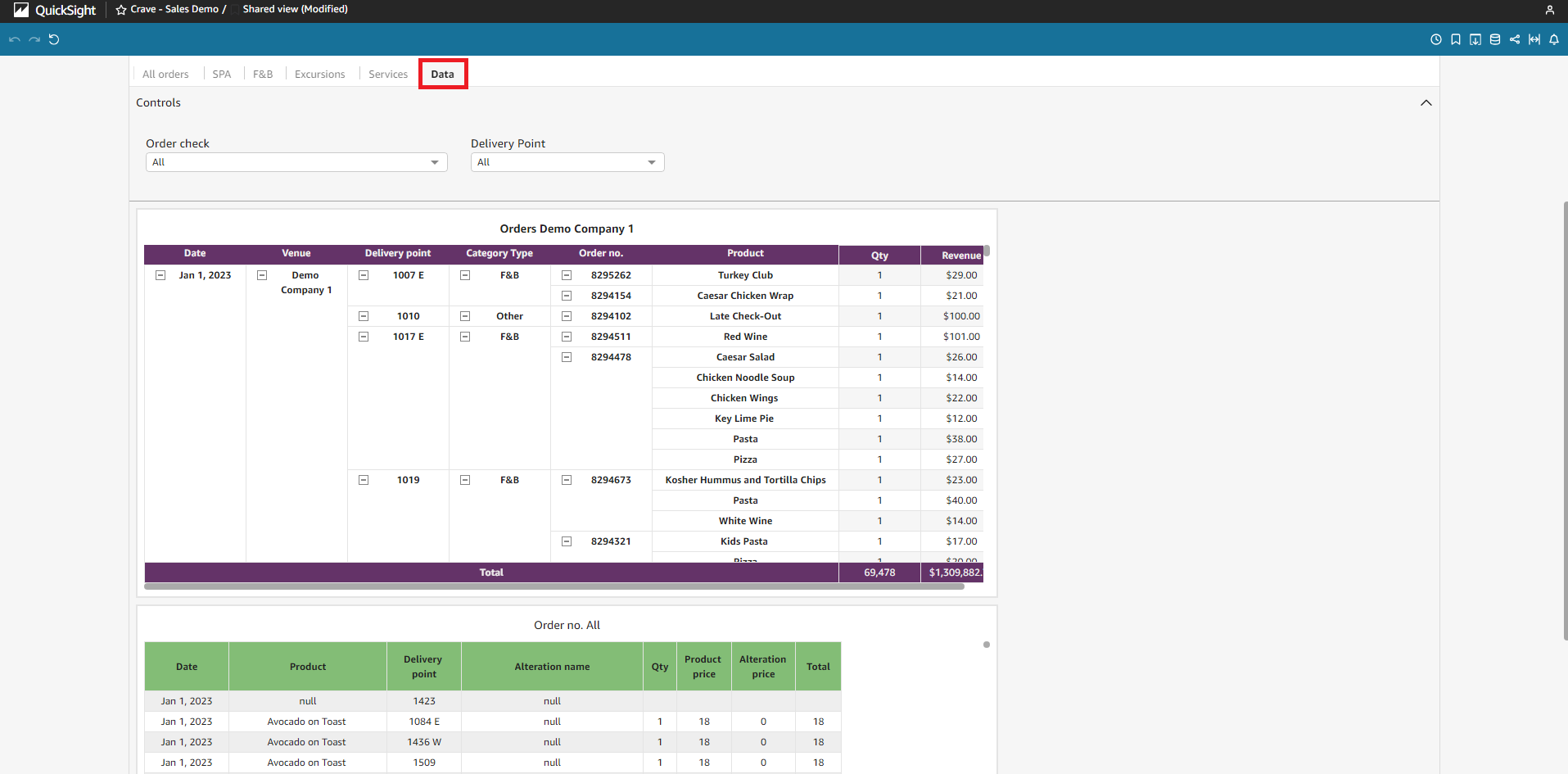Screen dimensions: 1568x774
Task: Click the 1436 W delivery point cell
Action: (424, 742)
